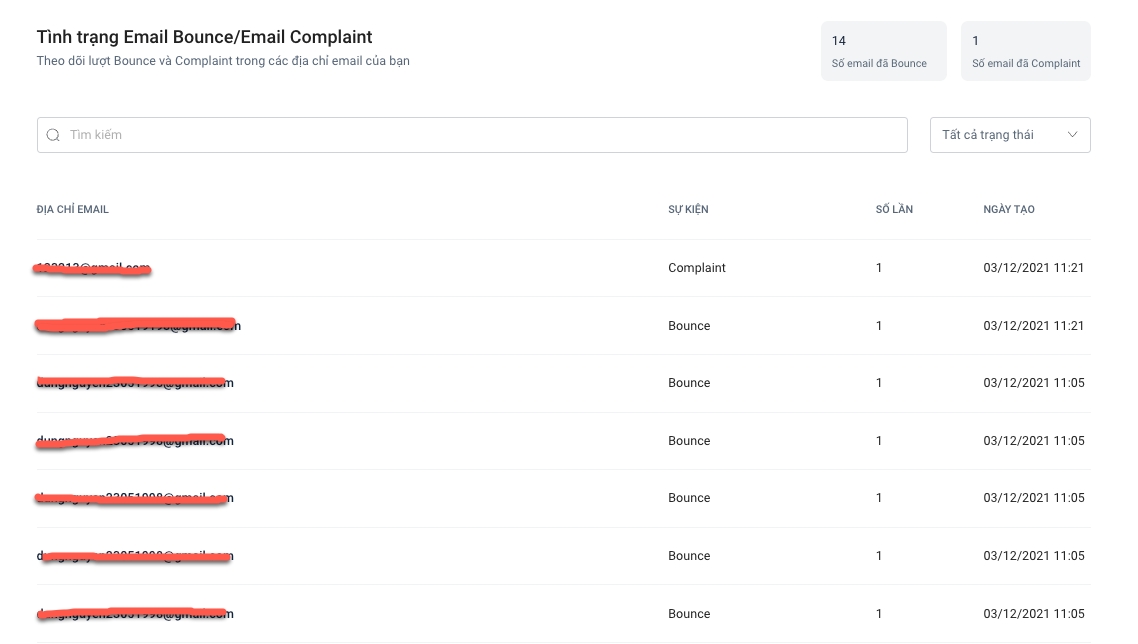Expand the status filter chevron arrow
This screenshot has width=1138, height=644.
(1073, 135)
